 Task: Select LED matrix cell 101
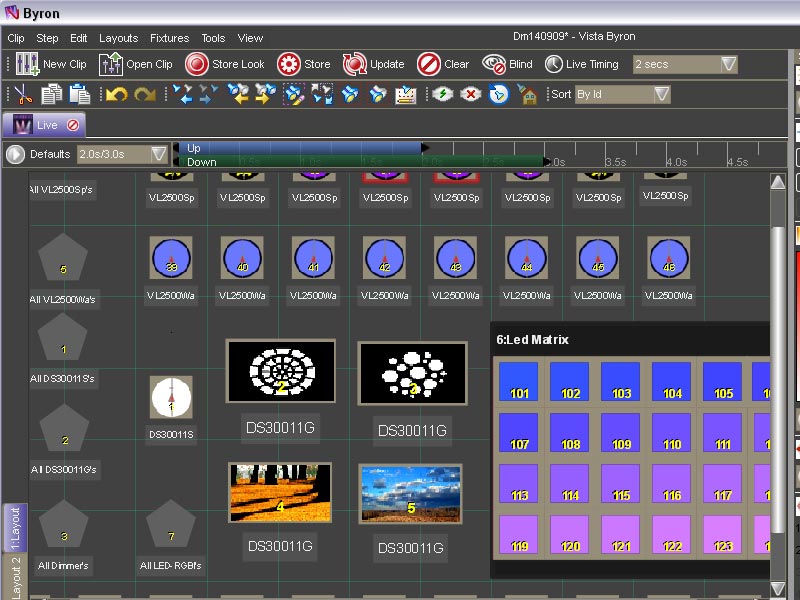coord(519,383)
